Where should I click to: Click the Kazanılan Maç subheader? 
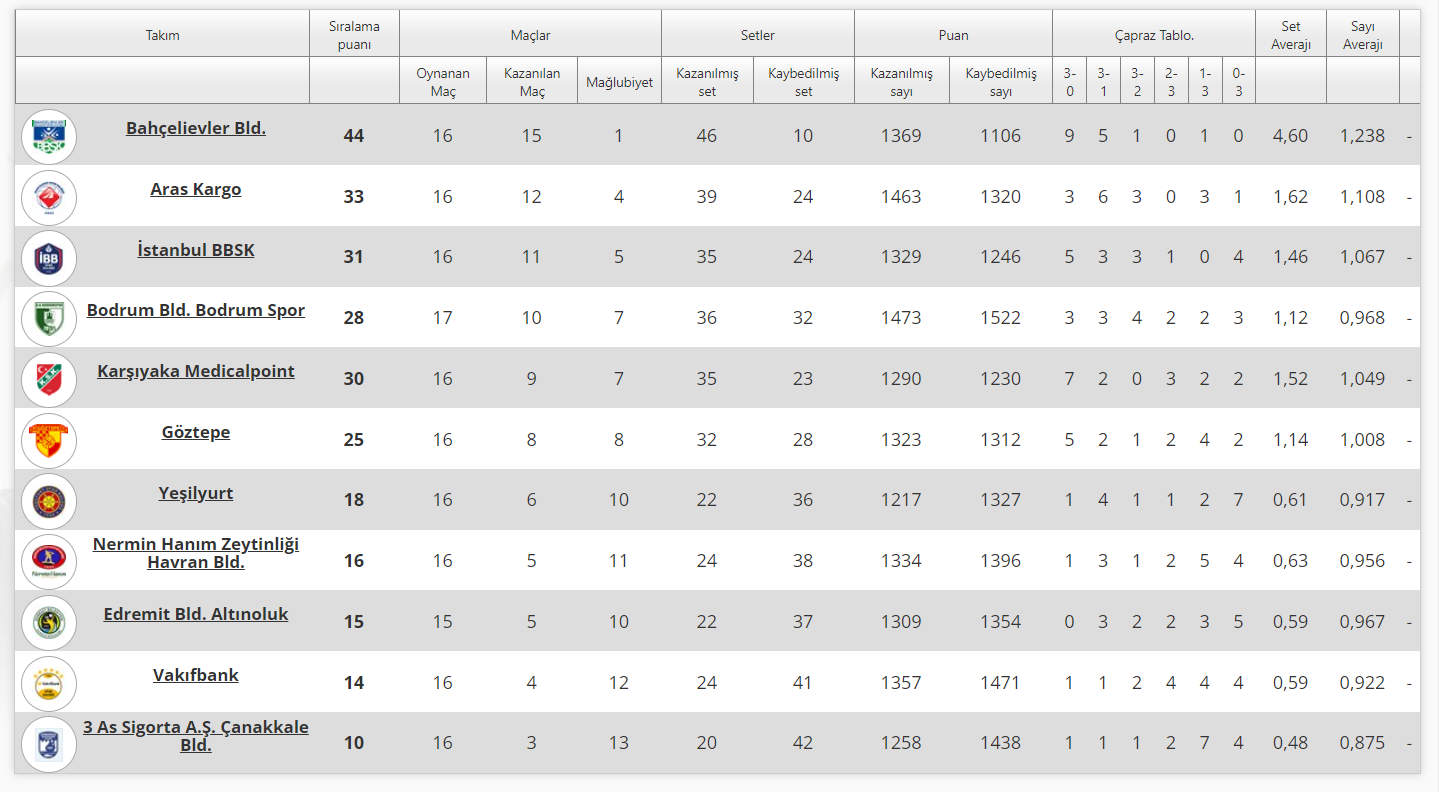pyautogui.click(x=532, y=82)
